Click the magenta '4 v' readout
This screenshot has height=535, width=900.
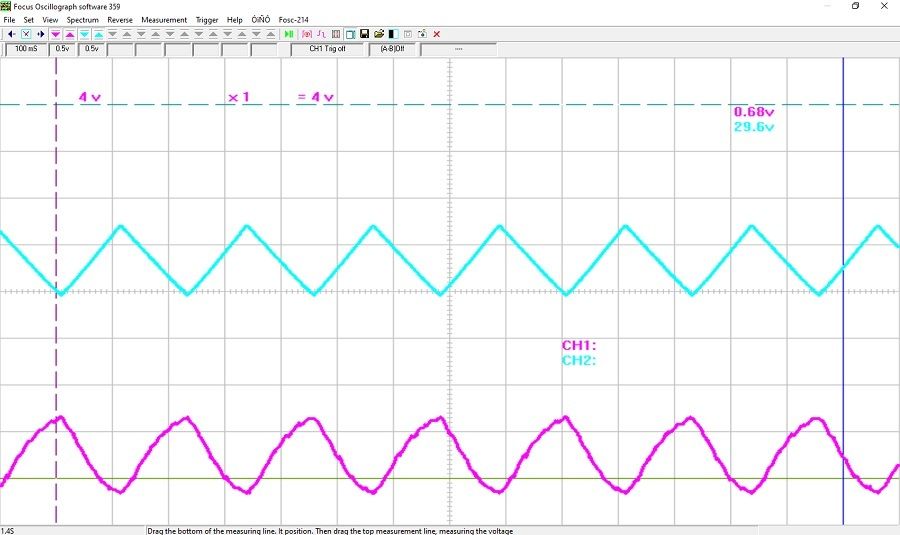90,97
